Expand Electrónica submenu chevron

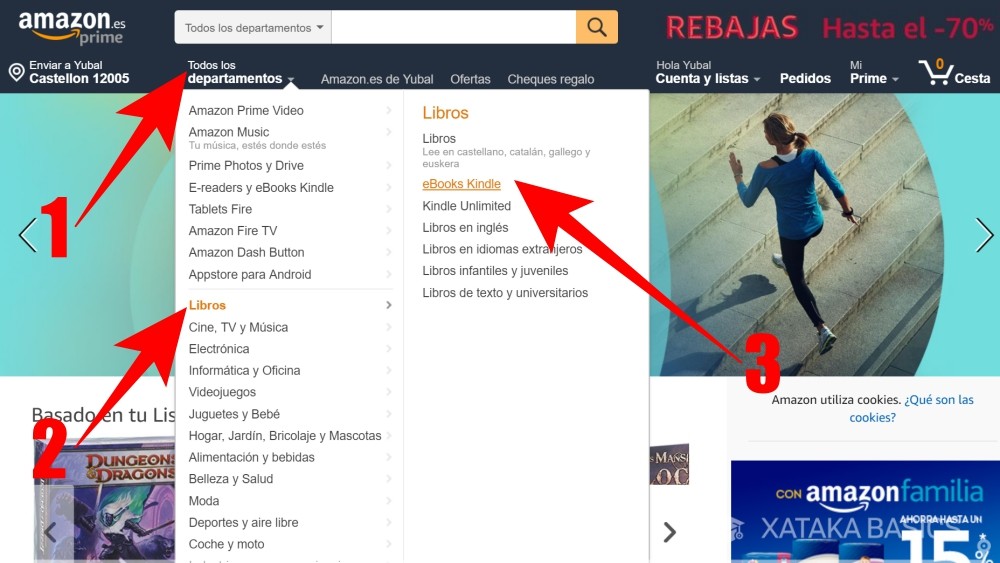point(388,349)
